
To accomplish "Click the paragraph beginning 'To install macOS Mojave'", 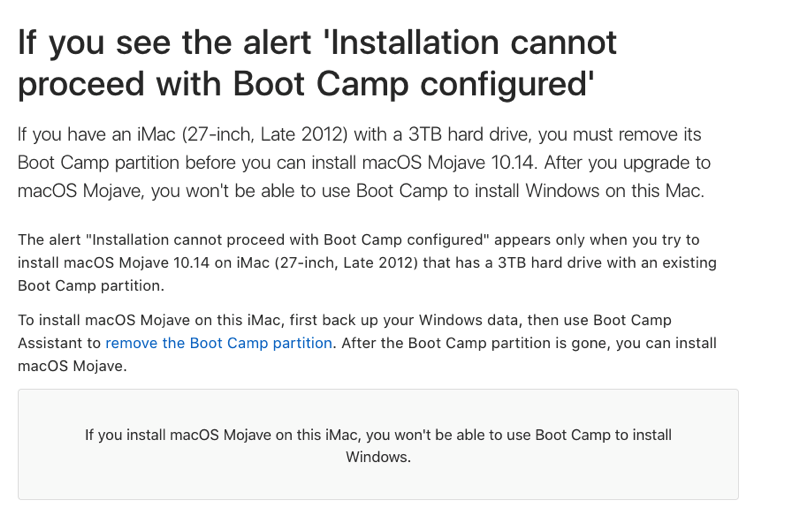I will pyautogui.click(x=367, y=343).
